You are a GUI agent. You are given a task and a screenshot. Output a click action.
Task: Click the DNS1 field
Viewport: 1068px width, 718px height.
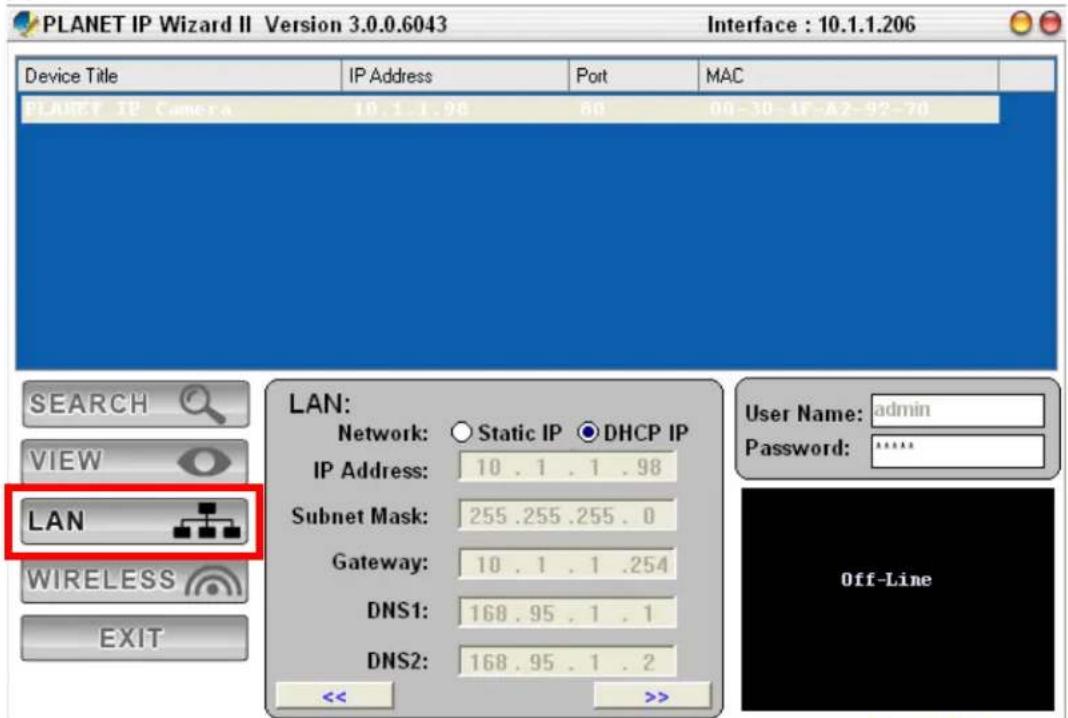pyautogui.click(x=567, y=613)
